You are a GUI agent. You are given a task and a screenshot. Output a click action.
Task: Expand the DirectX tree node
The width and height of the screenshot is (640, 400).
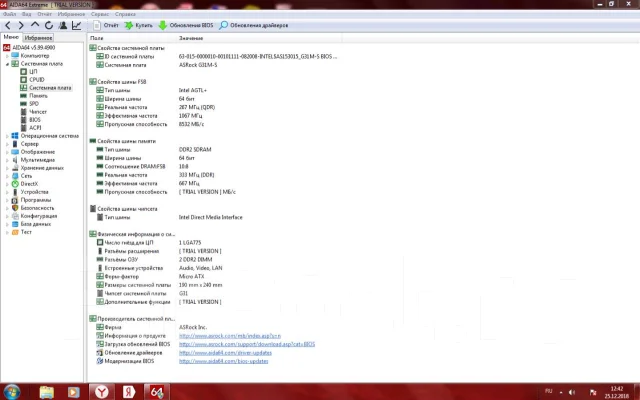tap(7, 184)
